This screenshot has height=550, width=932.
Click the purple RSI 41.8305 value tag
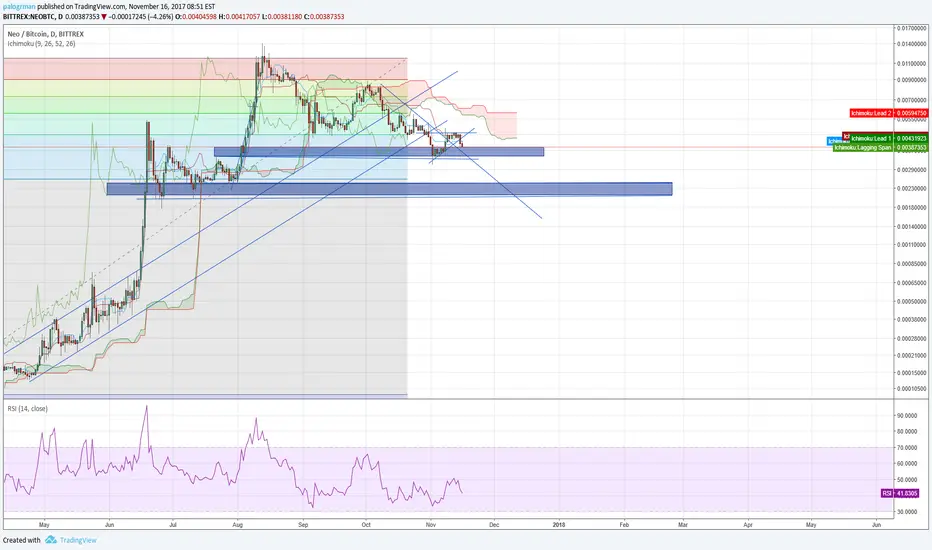pyautogui.click(x=900, y=494)
